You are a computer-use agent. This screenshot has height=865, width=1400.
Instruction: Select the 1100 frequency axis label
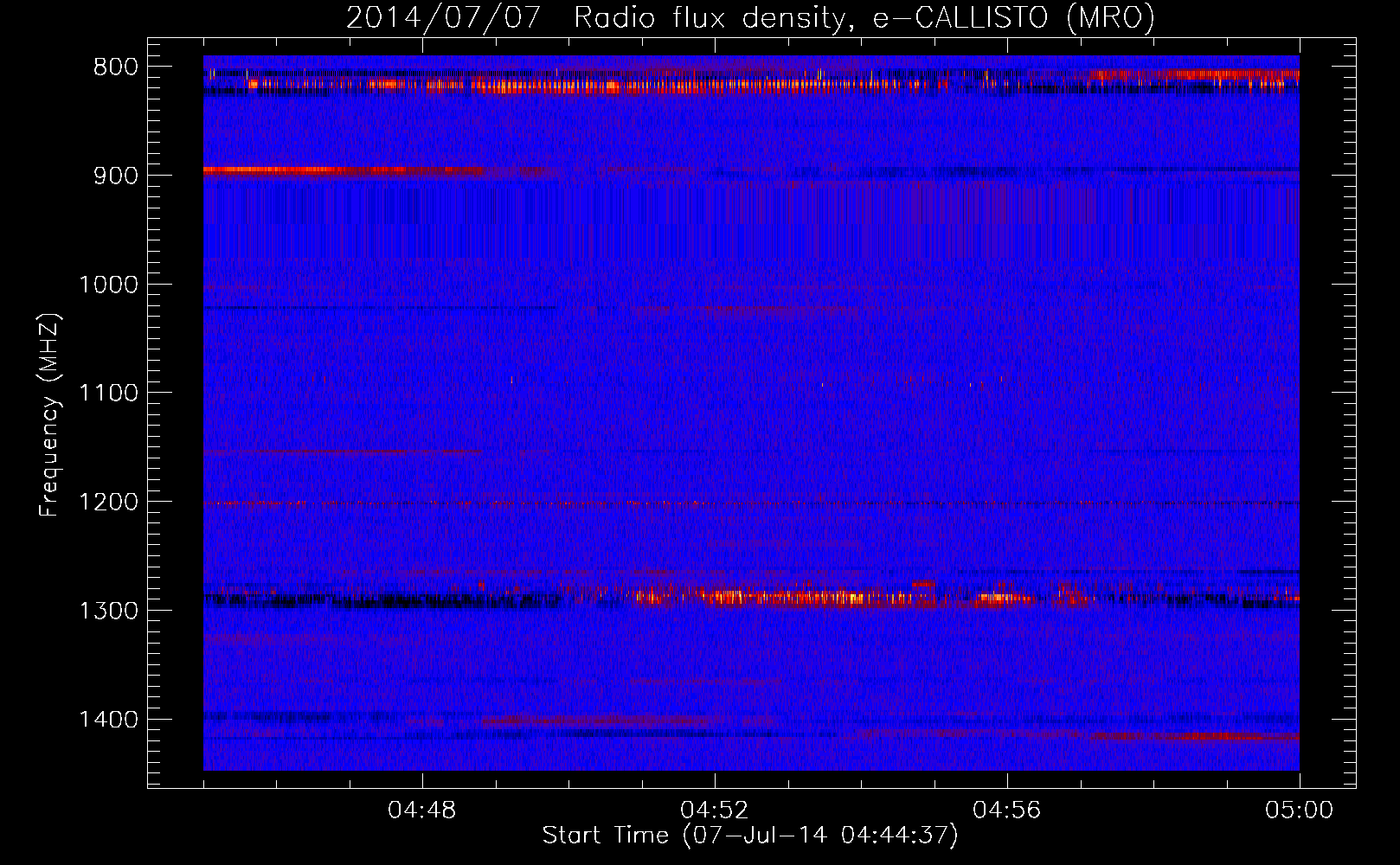pyautogui.click(x=108, y=394)
